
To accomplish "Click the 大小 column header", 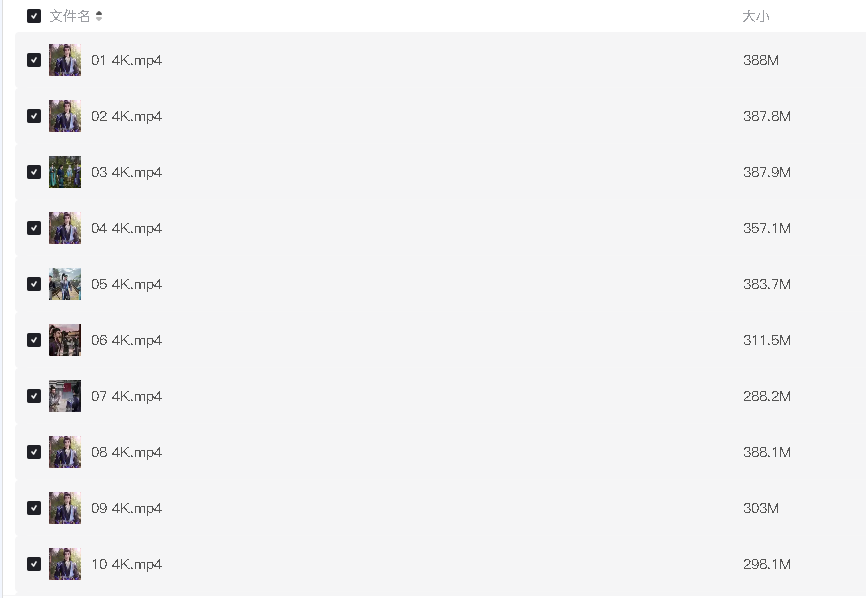I will pos(756,16).
